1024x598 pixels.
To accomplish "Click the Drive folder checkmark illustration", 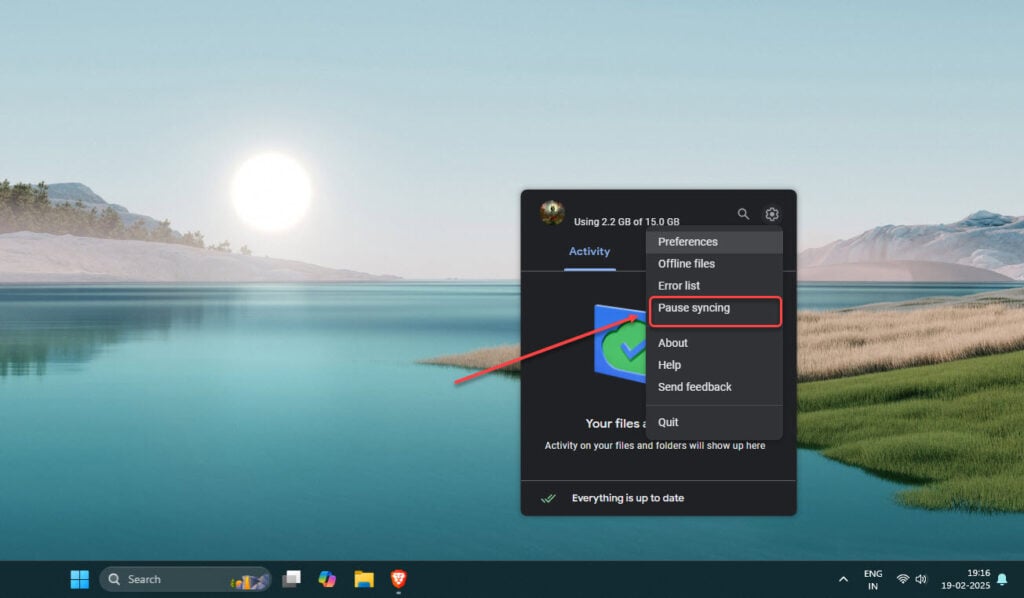I will pos(619,343).
